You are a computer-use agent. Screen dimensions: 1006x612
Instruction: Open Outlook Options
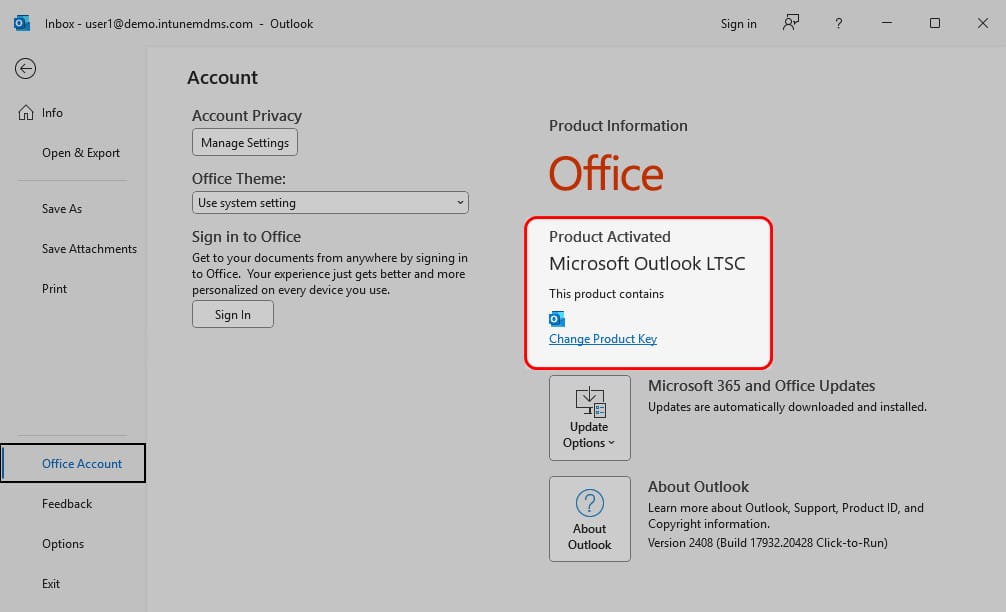pyautogui.click(x=63, y=544)
